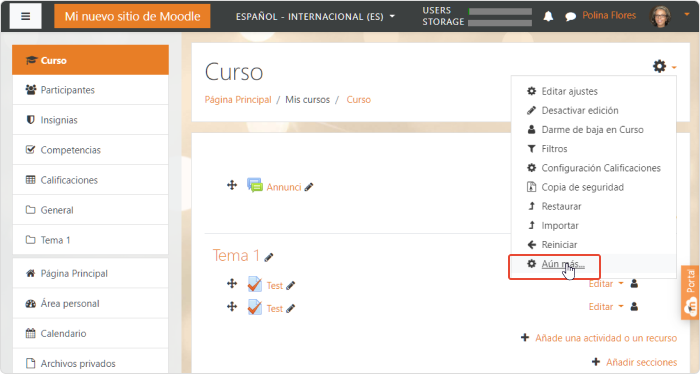The image size is (700, 374).
Task: Expand the first Test Editar dropdown
Action: tap(605, 284)
